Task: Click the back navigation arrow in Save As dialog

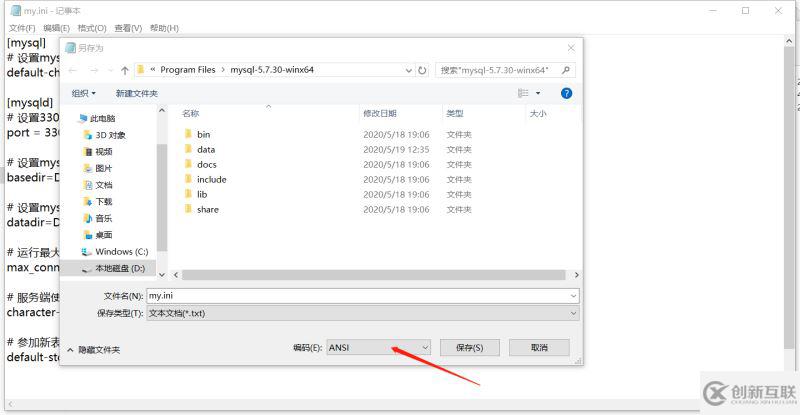Action: coord(73,70)
